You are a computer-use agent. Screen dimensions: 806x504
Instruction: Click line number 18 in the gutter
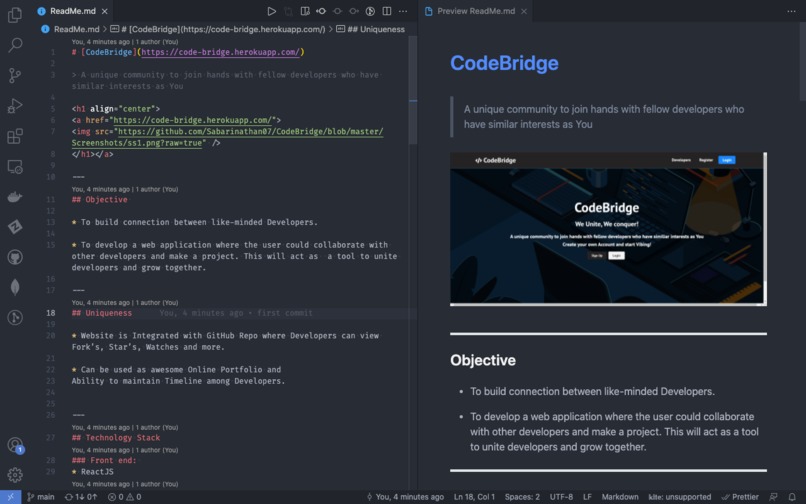coord(50,313)
